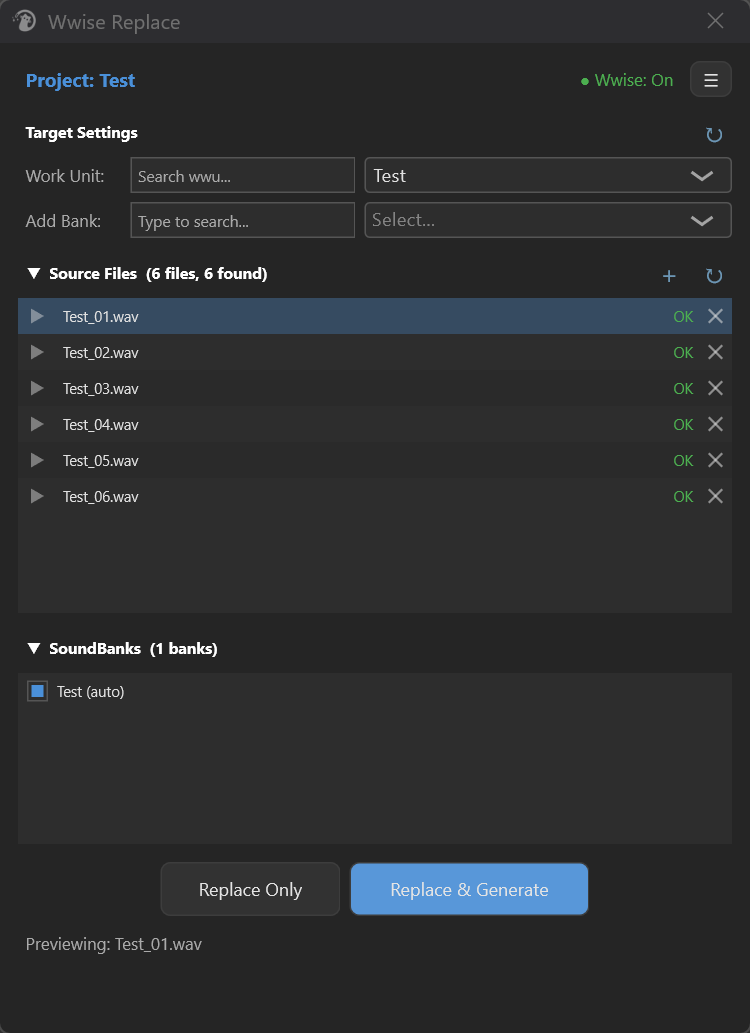Add source files with the plus icon
Viewport: 750px width, 1033px height.
(x=669, y=276)
